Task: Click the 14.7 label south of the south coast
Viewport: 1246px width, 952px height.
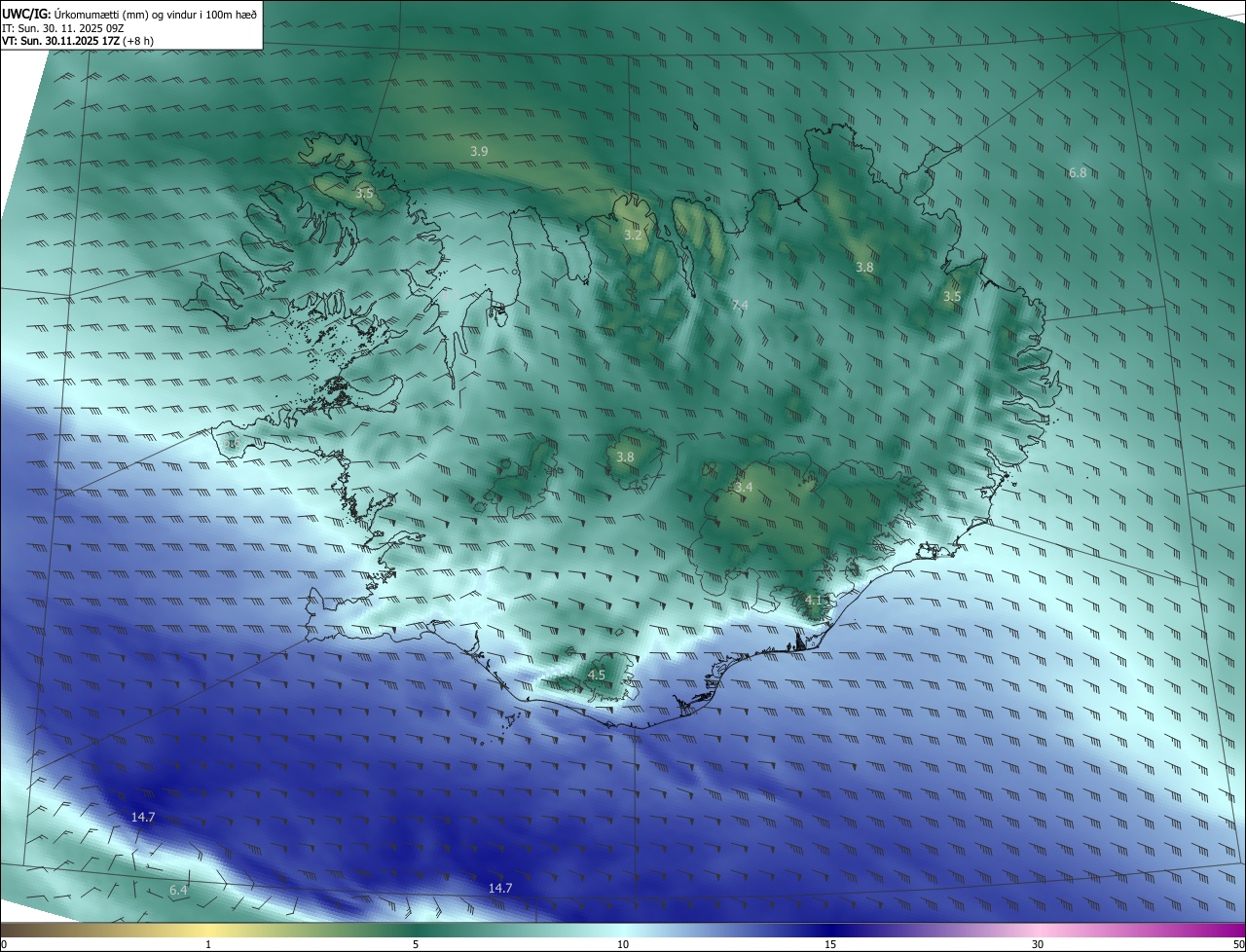Action: pos(499,888)
